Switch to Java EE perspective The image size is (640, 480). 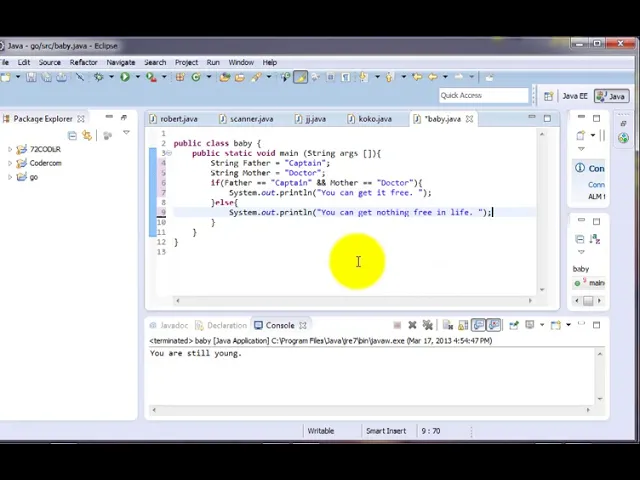coord(575,96)
